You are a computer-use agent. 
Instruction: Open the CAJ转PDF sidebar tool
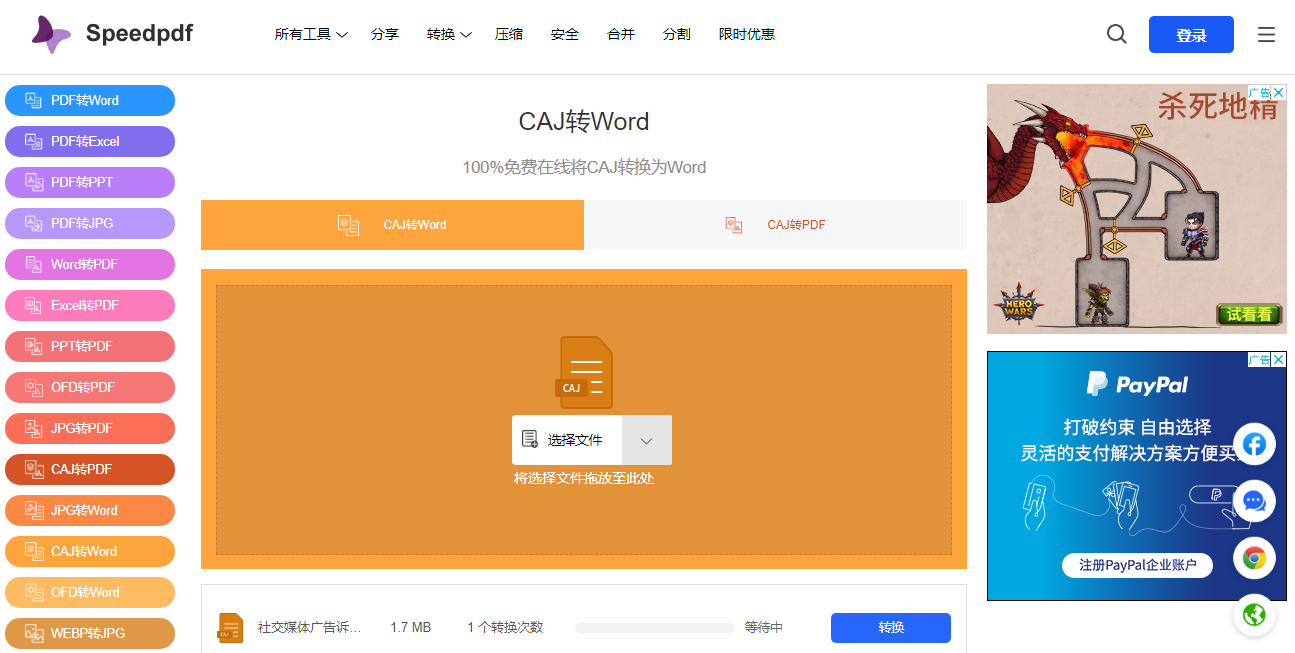coord(89,469)
